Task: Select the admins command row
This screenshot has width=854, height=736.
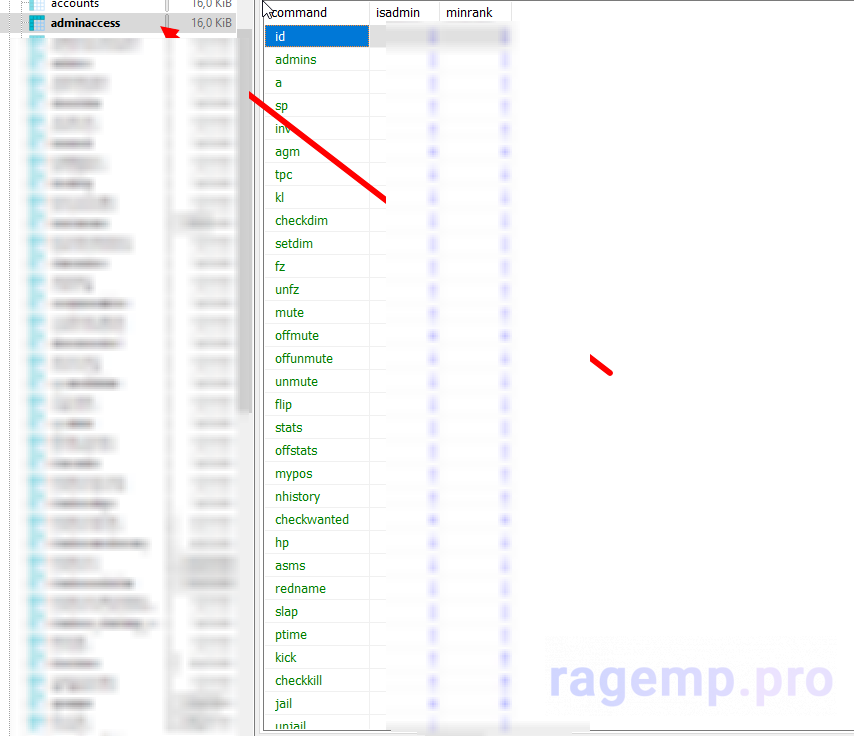Action: pos(296,59)
